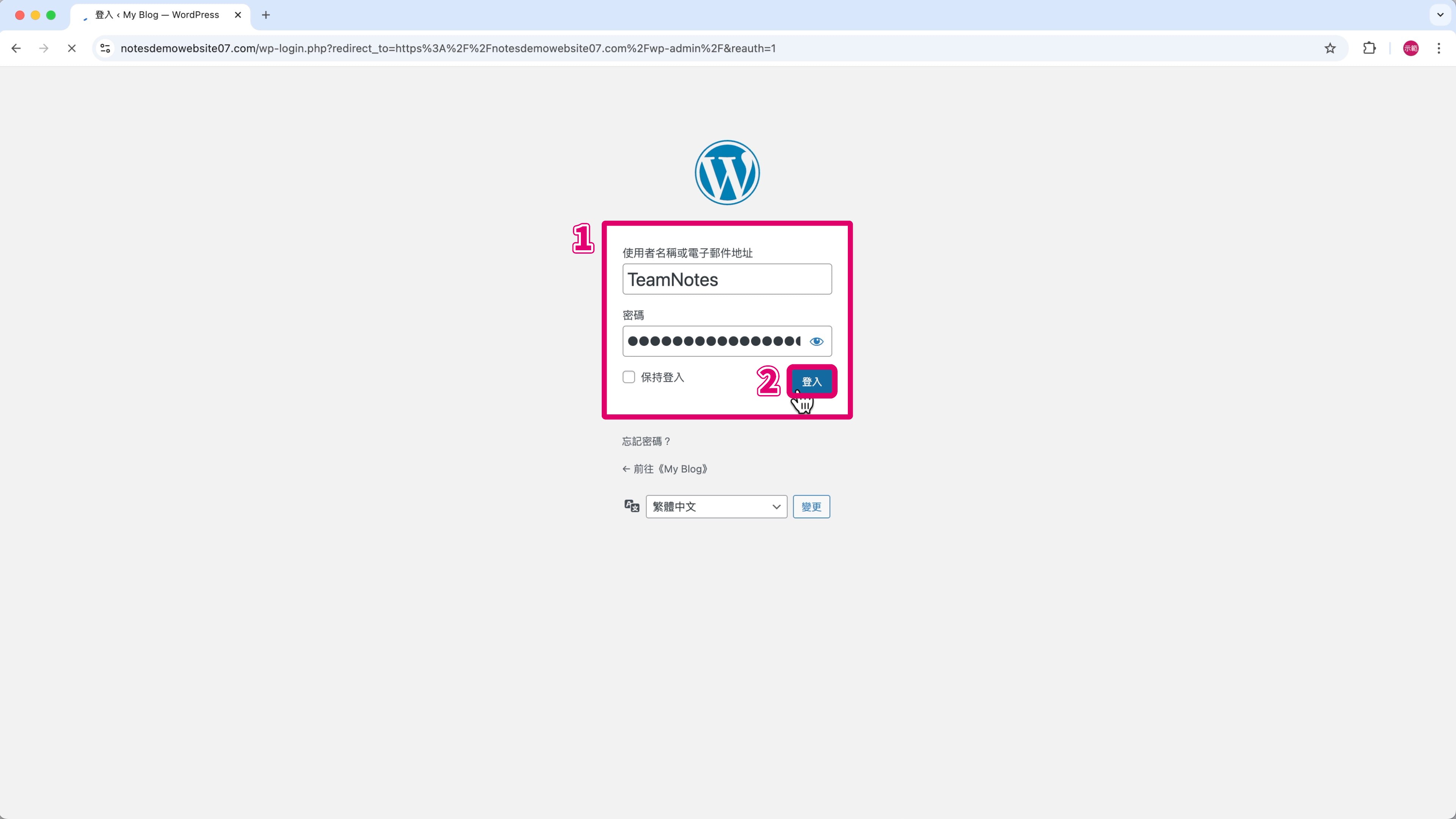Show password with the eye icon
Viewport: 1456px width, 819px height.
coord(816,341)
